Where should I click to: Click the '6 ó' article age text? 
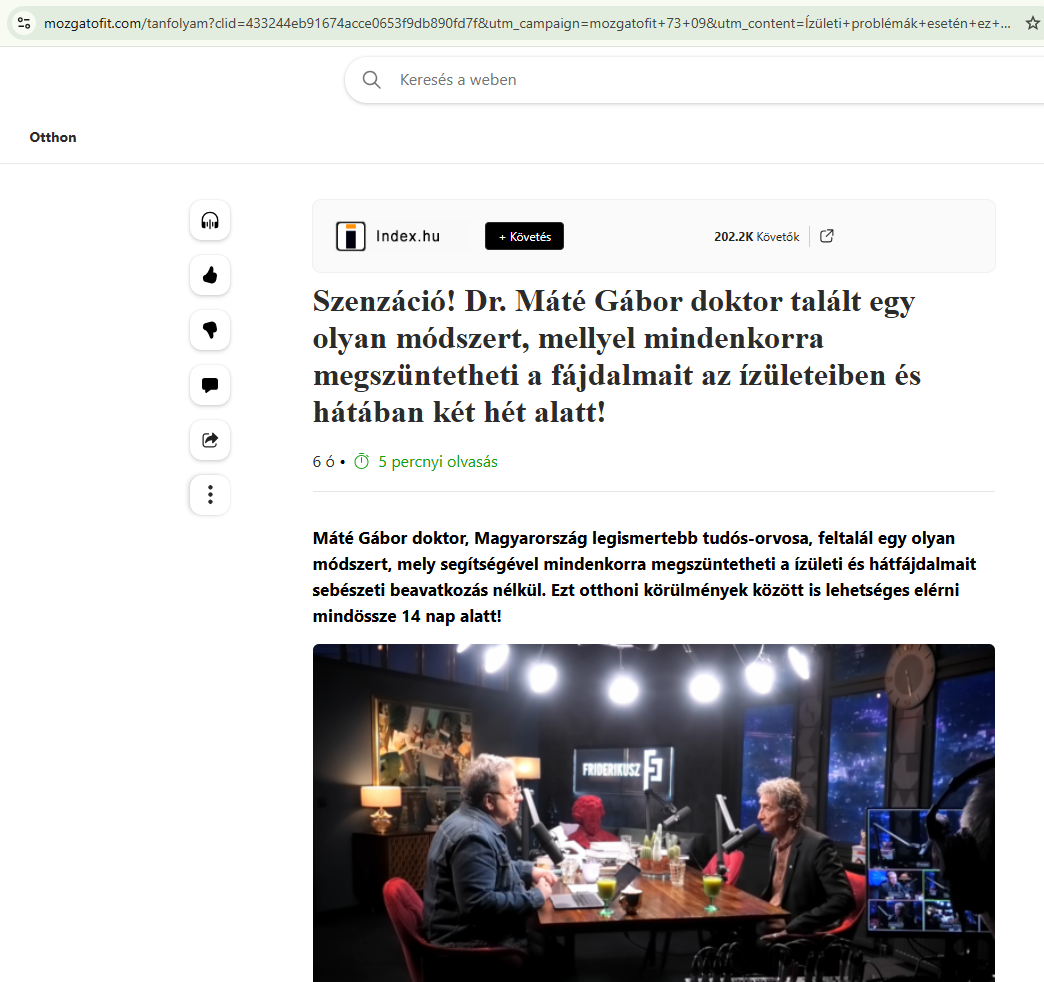click(324, 461)
